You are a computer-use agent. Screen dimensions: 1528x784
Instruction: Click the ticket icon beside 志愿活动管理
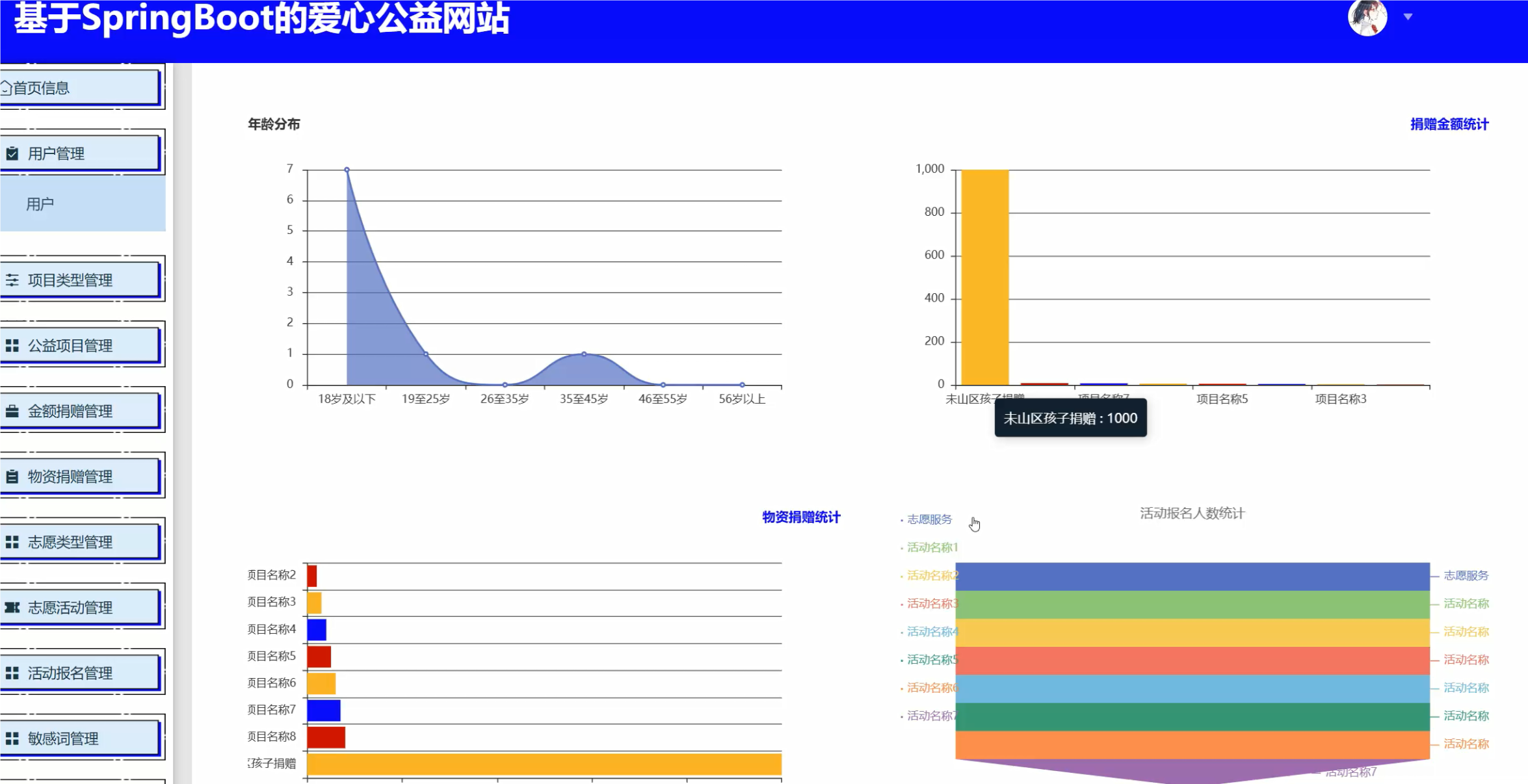(12, 607)
